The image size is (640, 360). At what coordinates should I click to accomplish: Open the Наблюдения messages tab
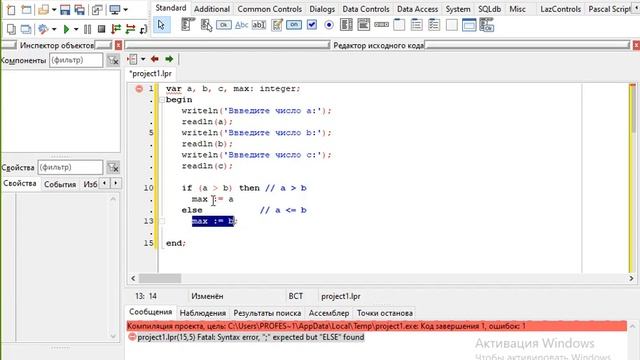[203, 313]
